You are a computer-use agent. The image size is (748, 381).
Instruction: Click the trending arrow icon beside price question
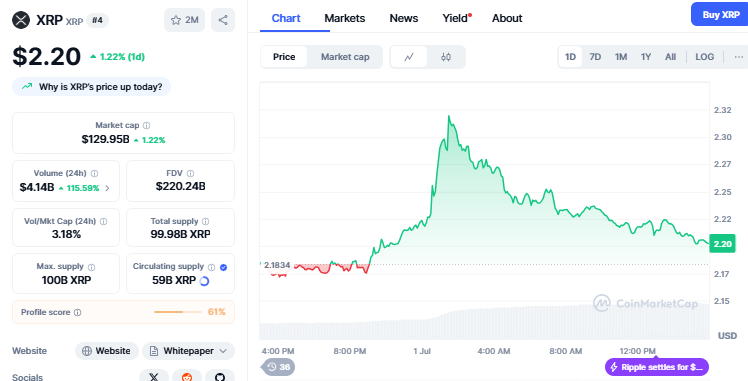coord(27,87)
